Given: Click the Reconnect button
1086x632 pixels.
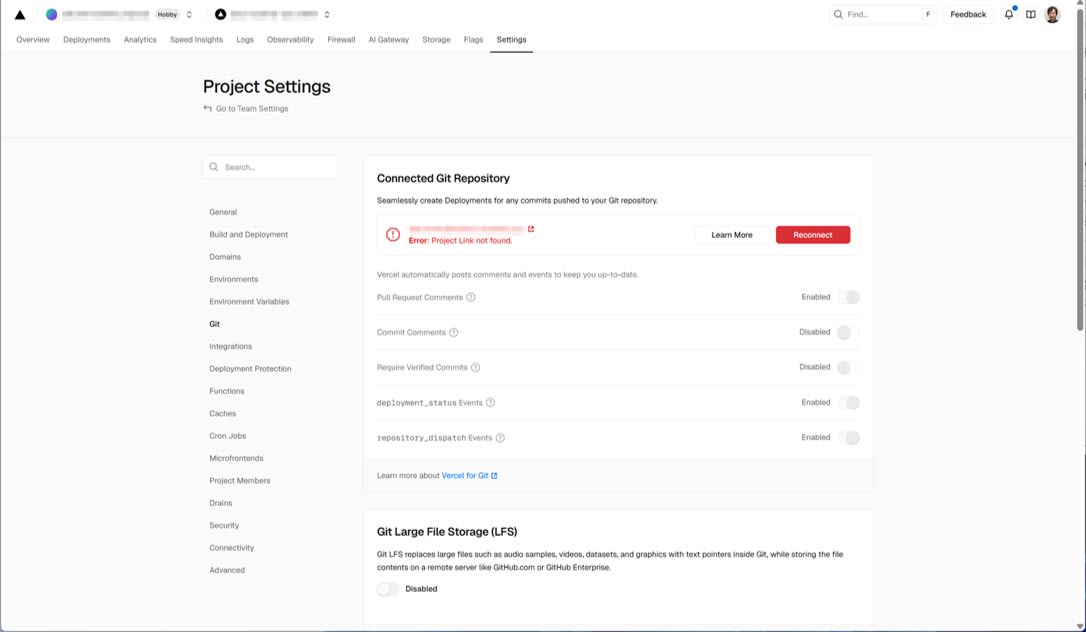Looking at the screenshot, I should click(x=813, y=234).
